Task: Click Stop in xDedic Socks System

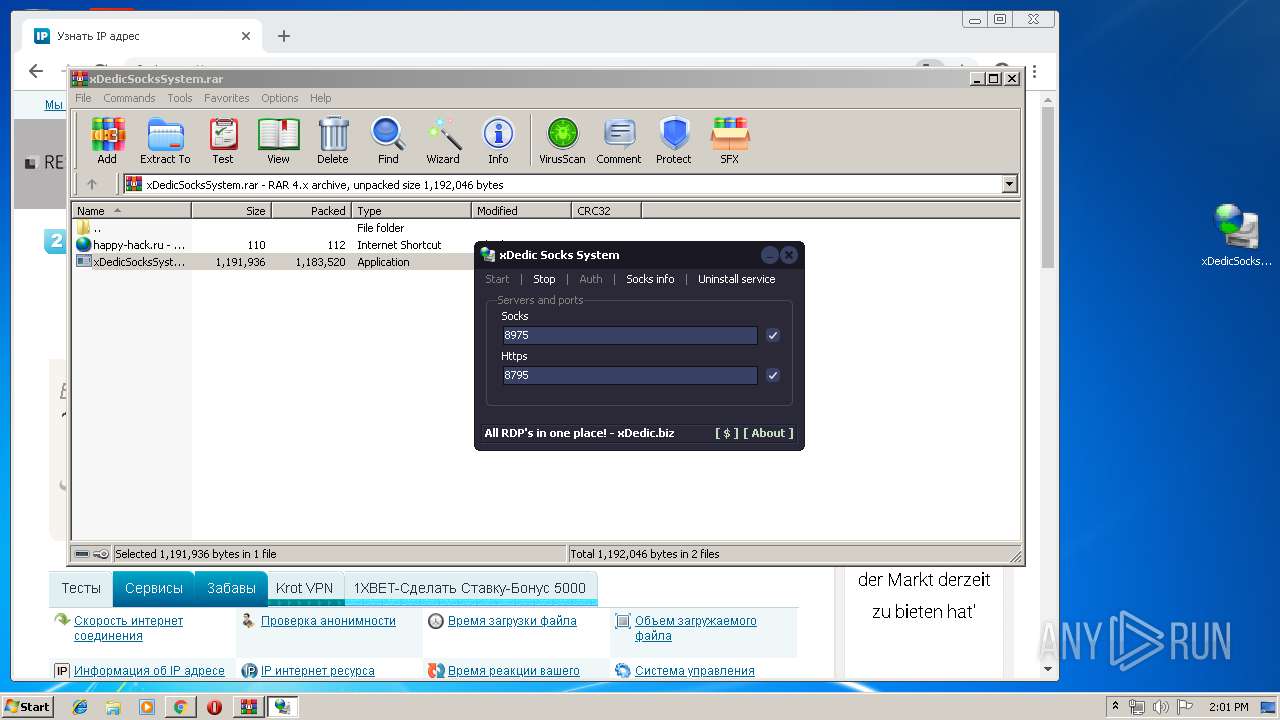Action: tap(544, 279)
